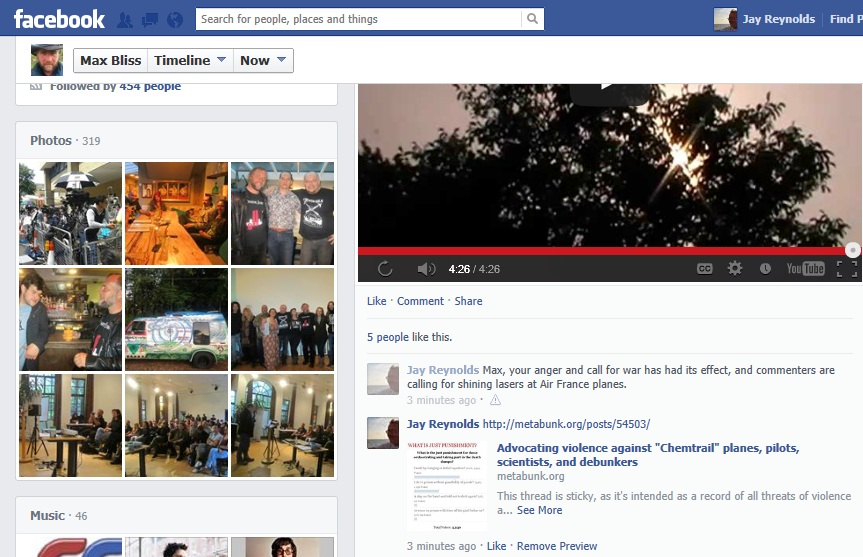Viewport: 863px width, 557px height.
Task: Click in the search field
Action: (x=357, y=19)
